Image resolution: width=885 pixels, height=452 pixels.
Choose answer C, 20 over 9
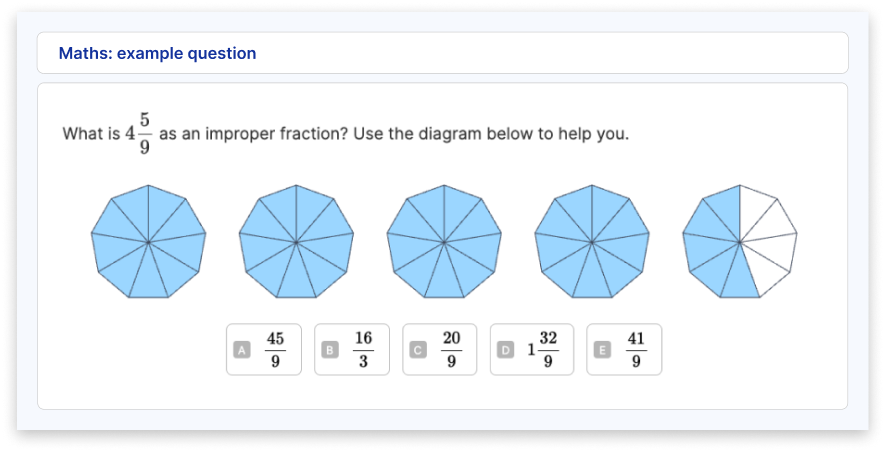[440, 349]
